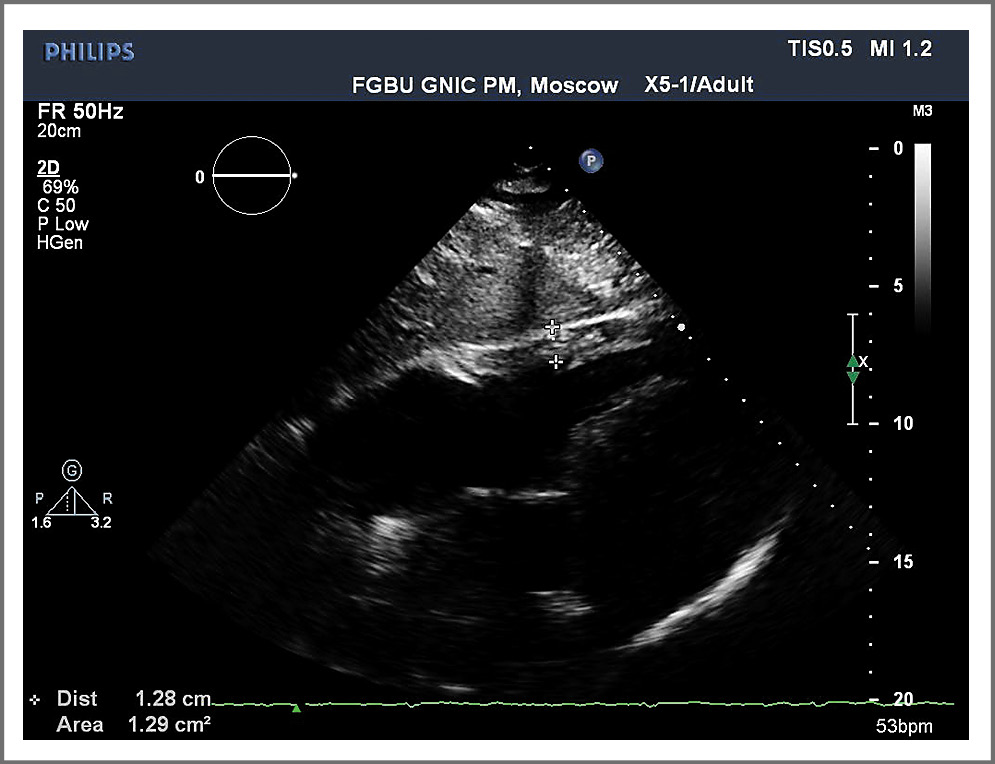Image resolution: width=995 pixels, height=764 pixels.
Task: Click the X5-1/Adult transducer preset label
Action: coord(699,86)
